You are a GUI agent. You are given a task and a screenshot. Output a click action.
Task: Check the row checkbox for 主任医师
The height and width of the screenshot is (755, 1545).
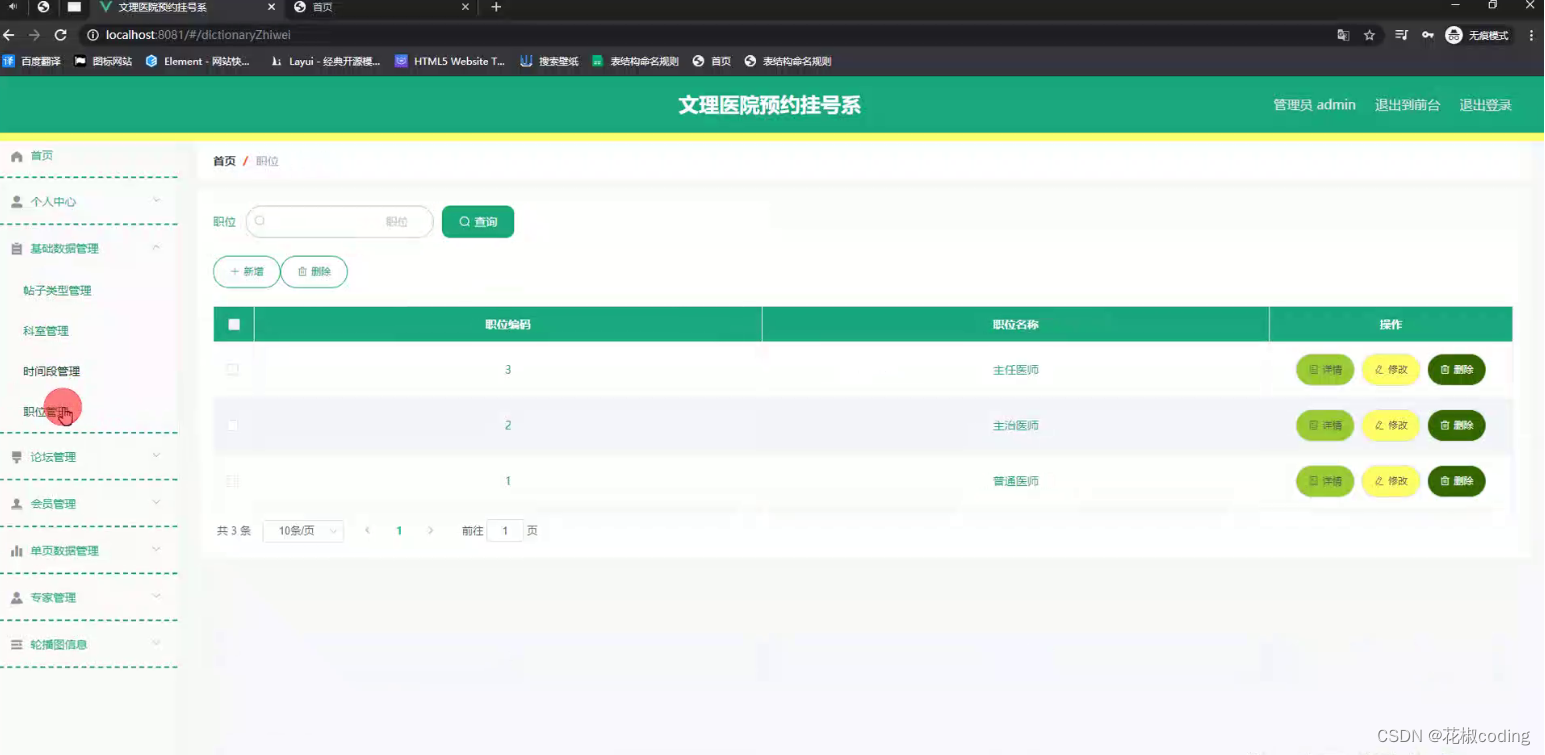(x=233, y=370)
